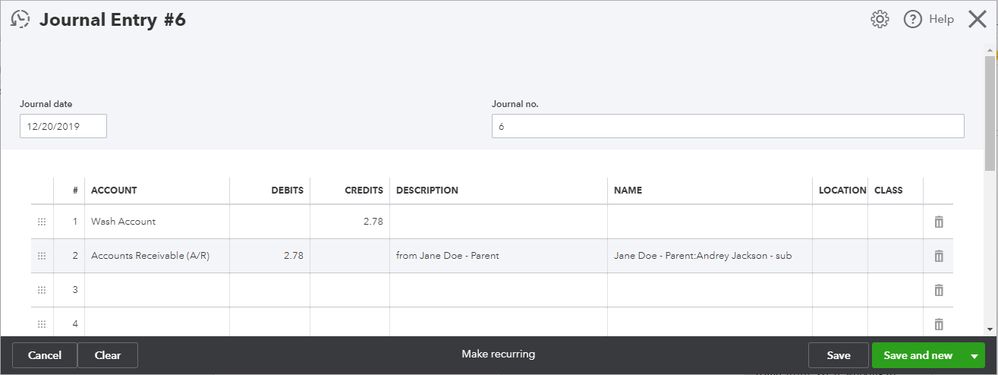Click the location cell in row 2

(x=840, y=256)
